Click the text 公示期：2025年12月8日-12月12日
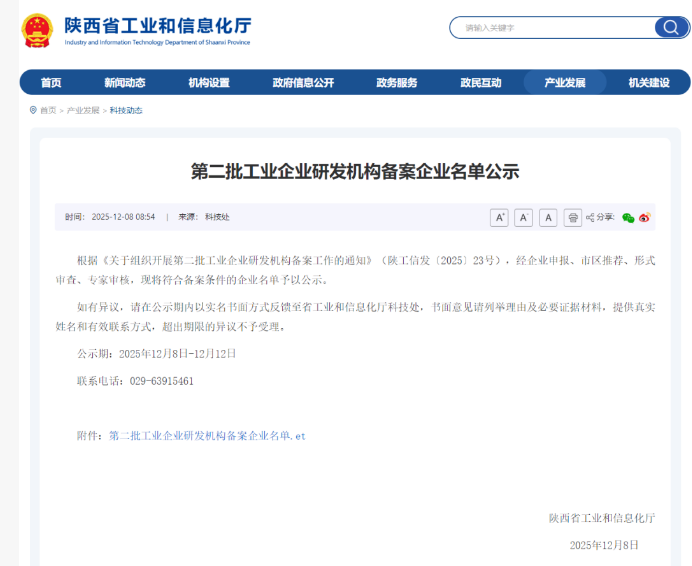 (157, 354)
